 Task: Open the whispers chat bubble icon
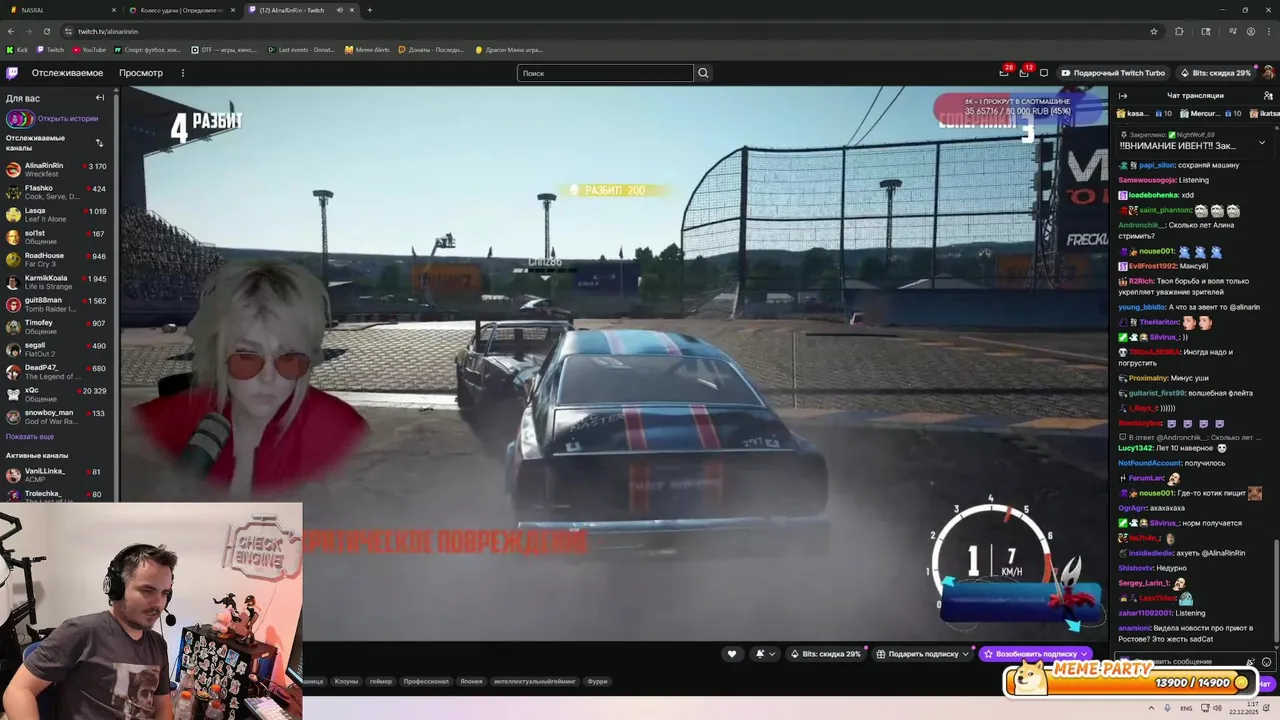(x=1044, y=73)
